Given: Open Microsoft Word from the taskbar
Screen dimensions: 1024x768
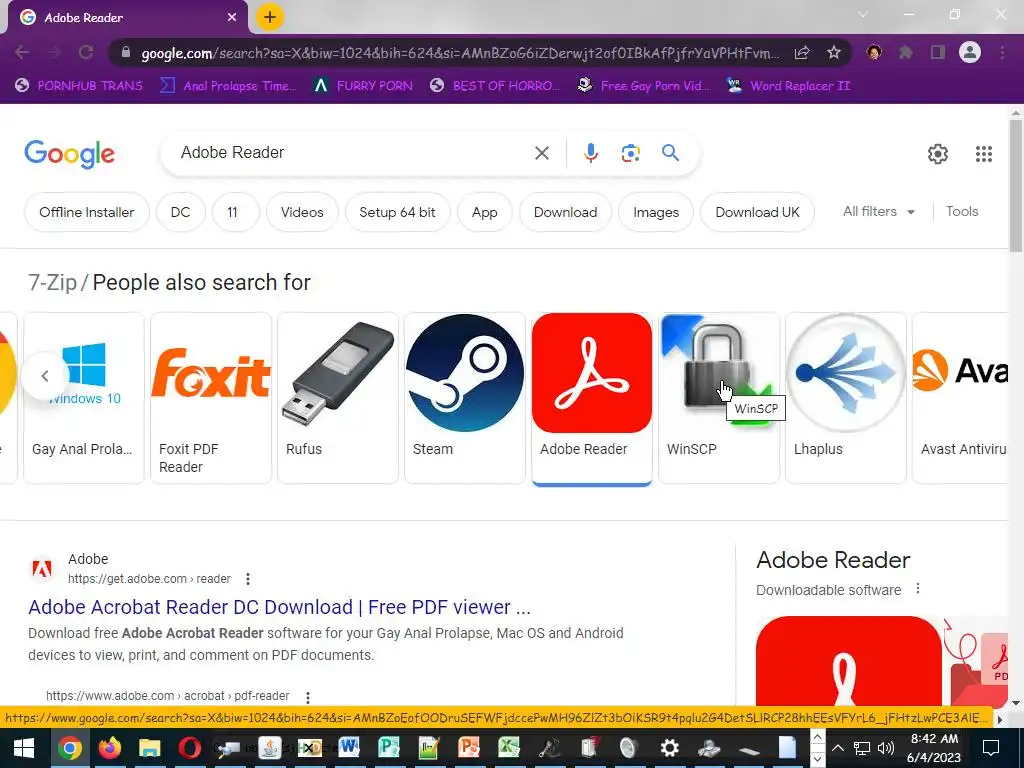Looking at the screenshot, I should 349,748.
